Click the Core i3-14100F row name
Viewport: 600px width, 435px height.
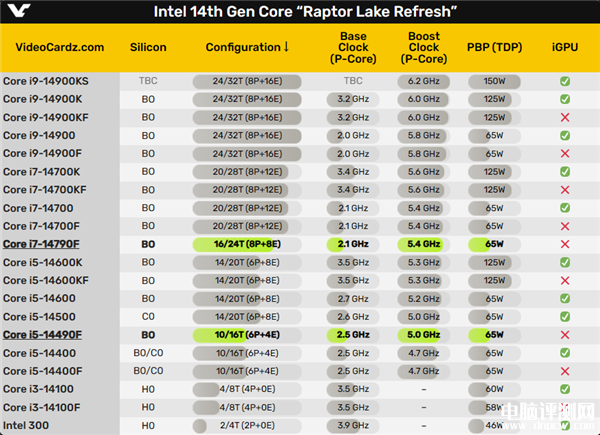tap(42, 407)
